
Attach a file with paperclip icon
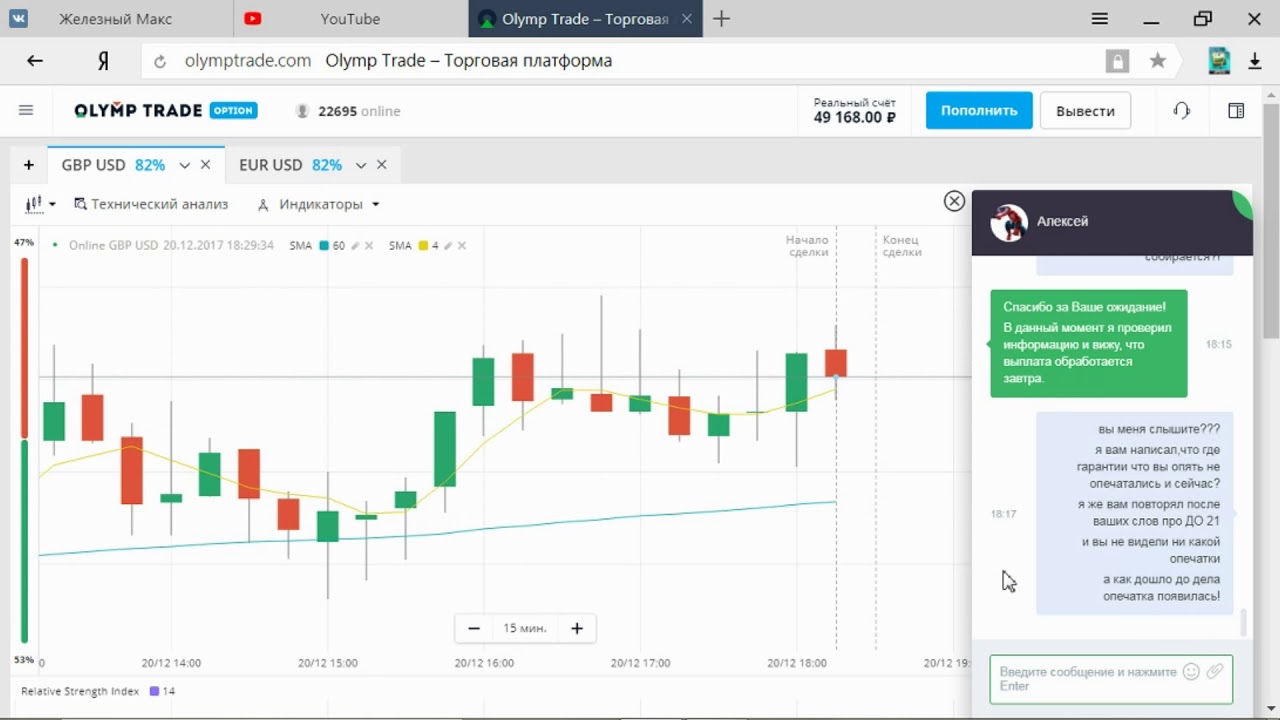point(1215,672)
